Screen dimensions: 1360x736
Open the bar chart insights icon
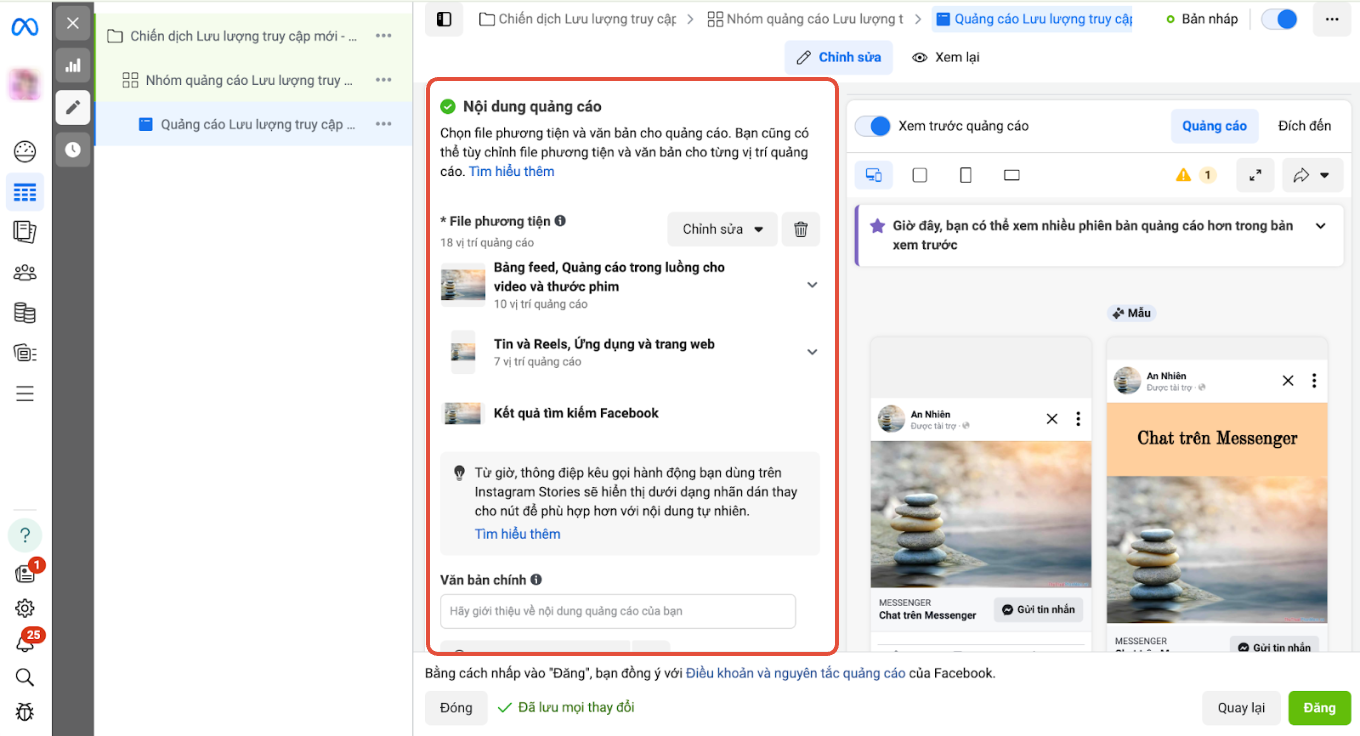click(x=73, y=66)
